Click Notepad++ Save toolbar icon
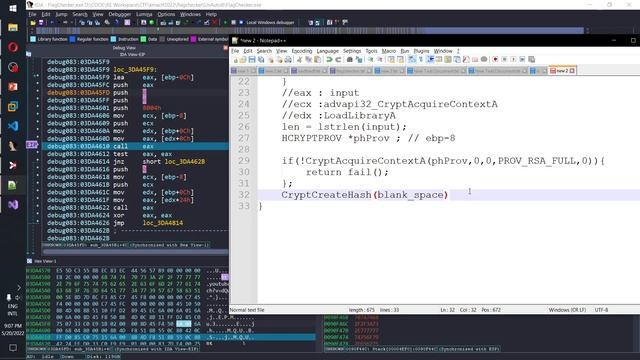640x360 pixels. coord(252,60)
